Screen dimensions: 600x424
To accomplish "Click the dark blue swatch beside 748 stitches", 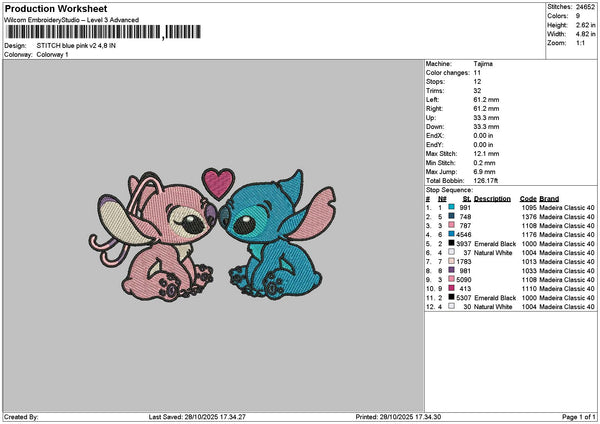I will pos(452,216).
